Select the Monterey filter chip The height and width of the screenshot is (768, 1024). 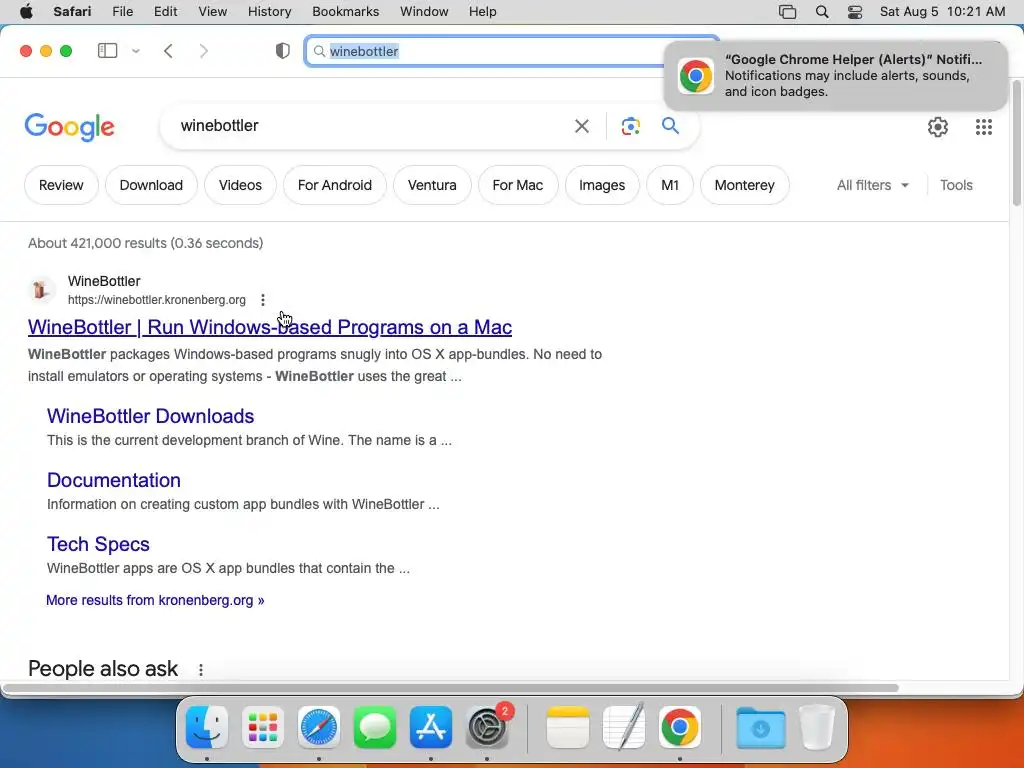pos(744,185)
